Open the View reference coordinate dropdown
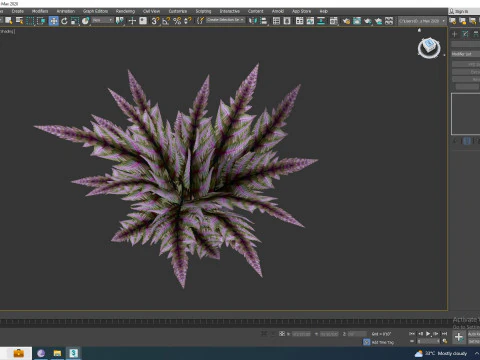This screenshot has width=480, height=360. pyautogui.click(x=103, y=21)
